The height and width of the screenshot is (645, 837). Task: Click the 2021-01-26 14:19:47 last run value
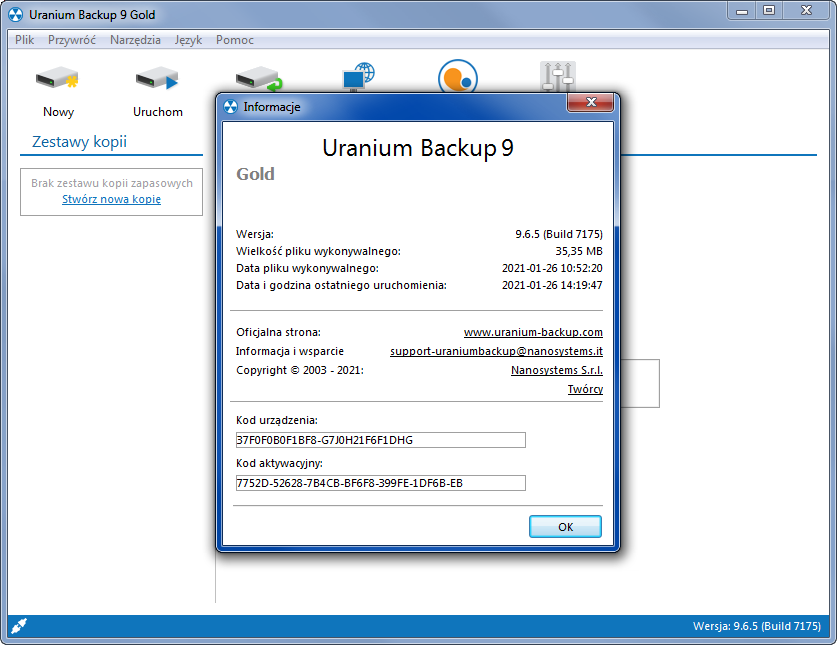(552, 285)
